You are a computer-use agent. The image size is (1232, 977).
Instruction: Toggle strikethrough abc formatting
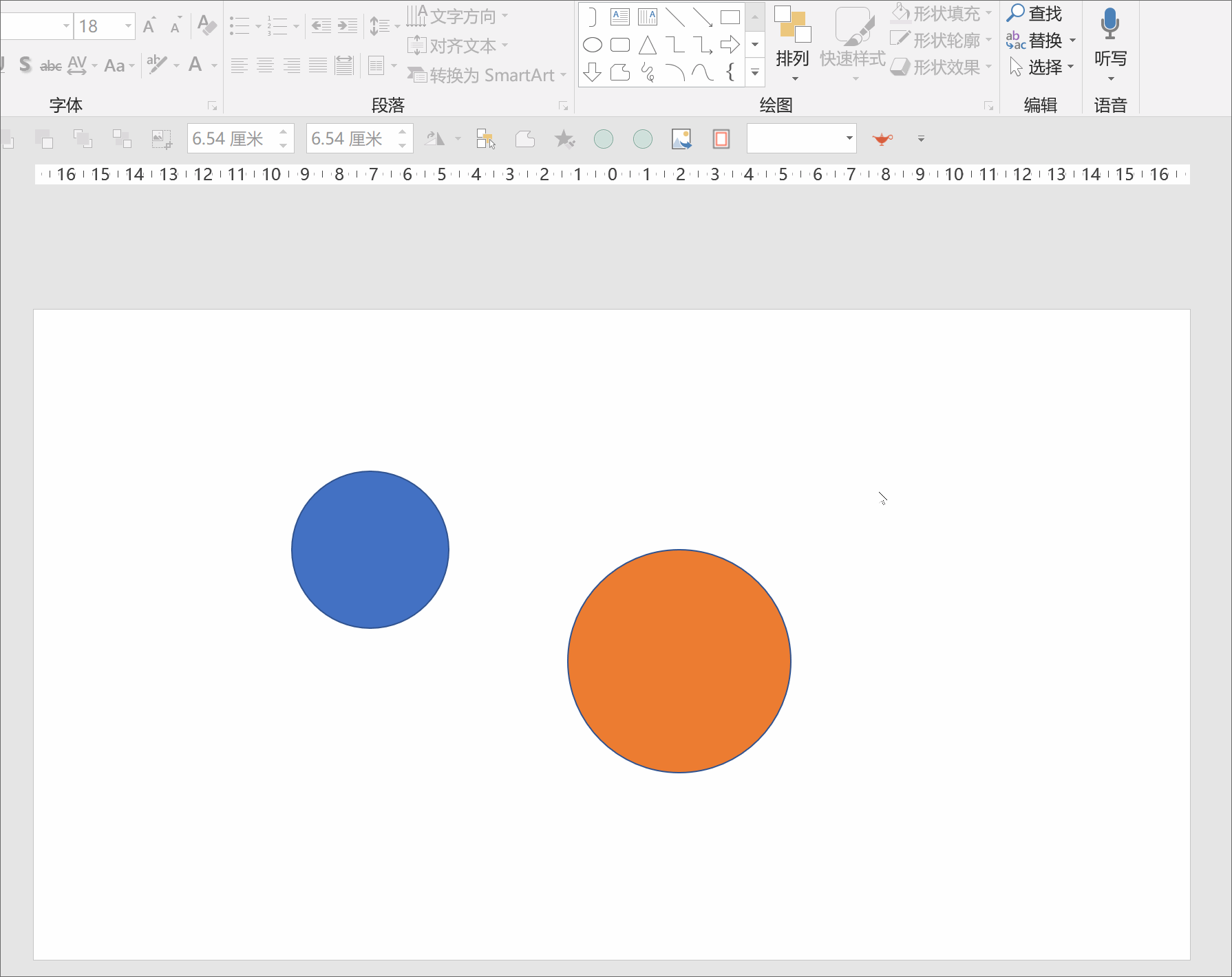point(50,66)
